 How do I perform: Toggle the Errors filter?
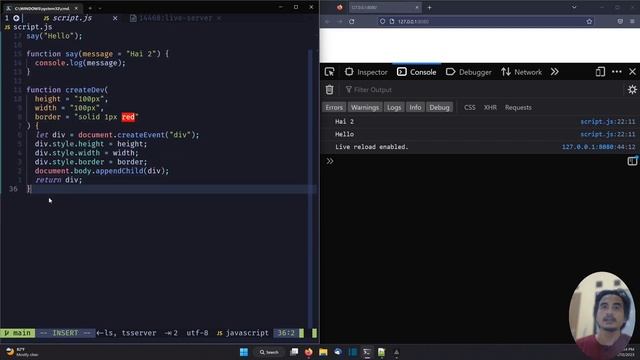point(334,107)
